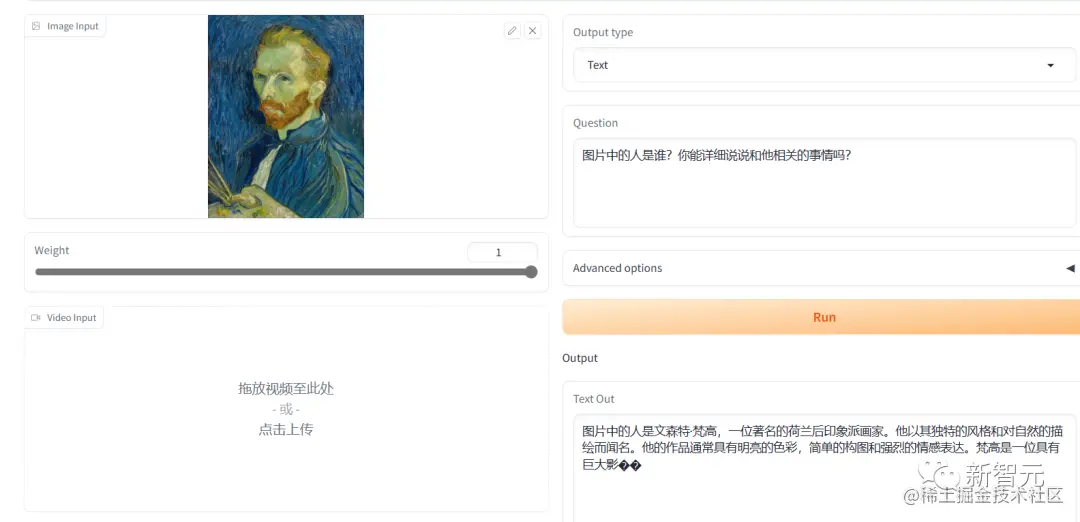Viewport: 1080px width, 522px height.
Task: Click the orange Run button
Action: pyautogui.click(x=823, y=317)
